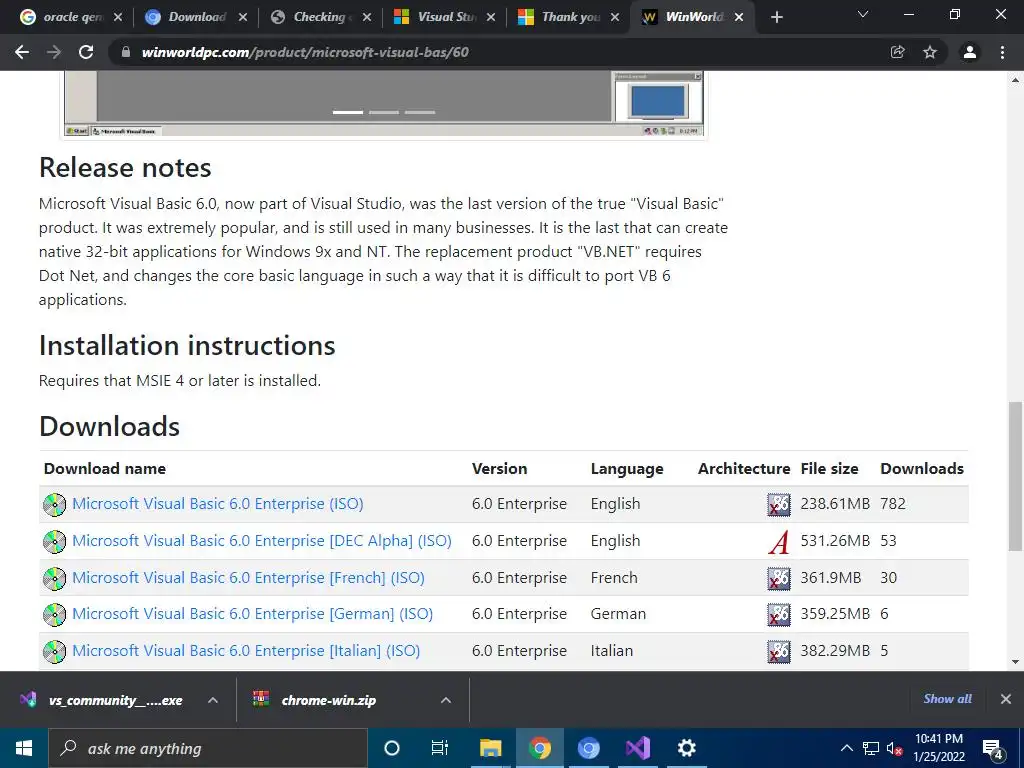Image resolution: width=1024 pixels, height=768 pixels.
Task: Close the WinWorld tab
Action: click(x=739, y=18)
